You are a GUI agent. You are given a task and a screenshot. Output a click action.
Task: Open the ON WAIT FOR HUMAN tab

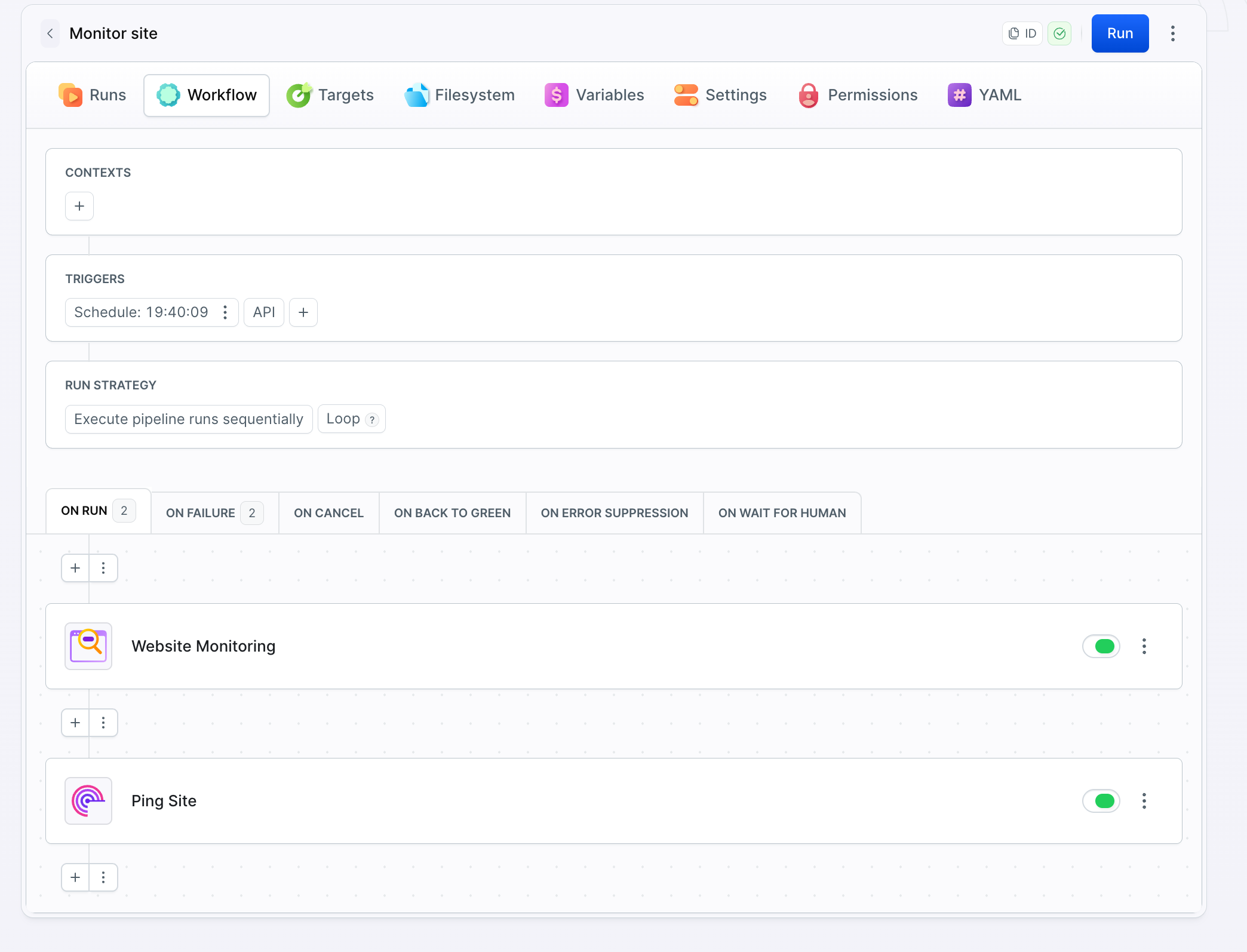pos(782,513)
